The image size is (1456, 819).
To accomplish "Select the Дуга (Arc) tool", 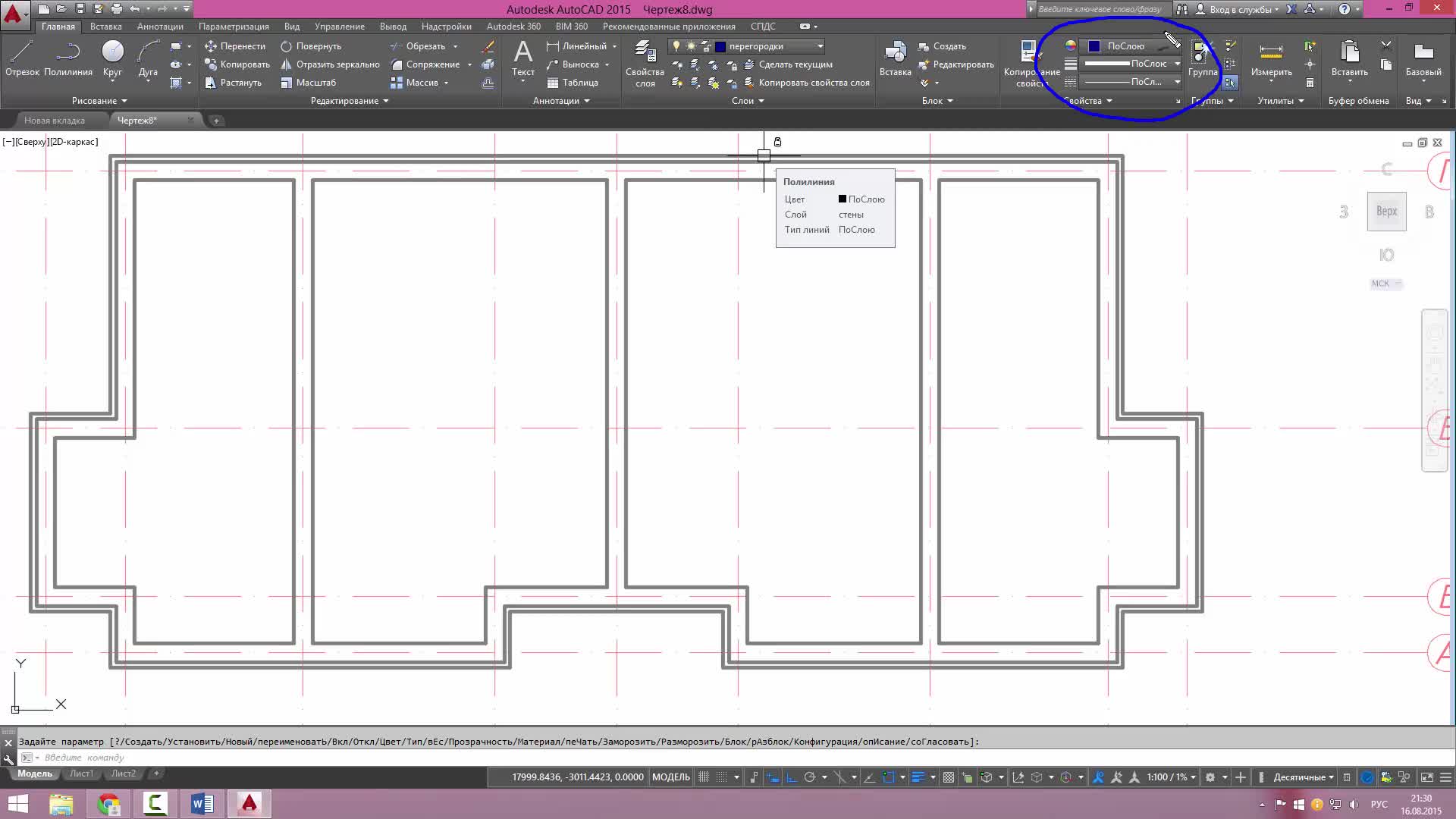I will click(148, 58).
